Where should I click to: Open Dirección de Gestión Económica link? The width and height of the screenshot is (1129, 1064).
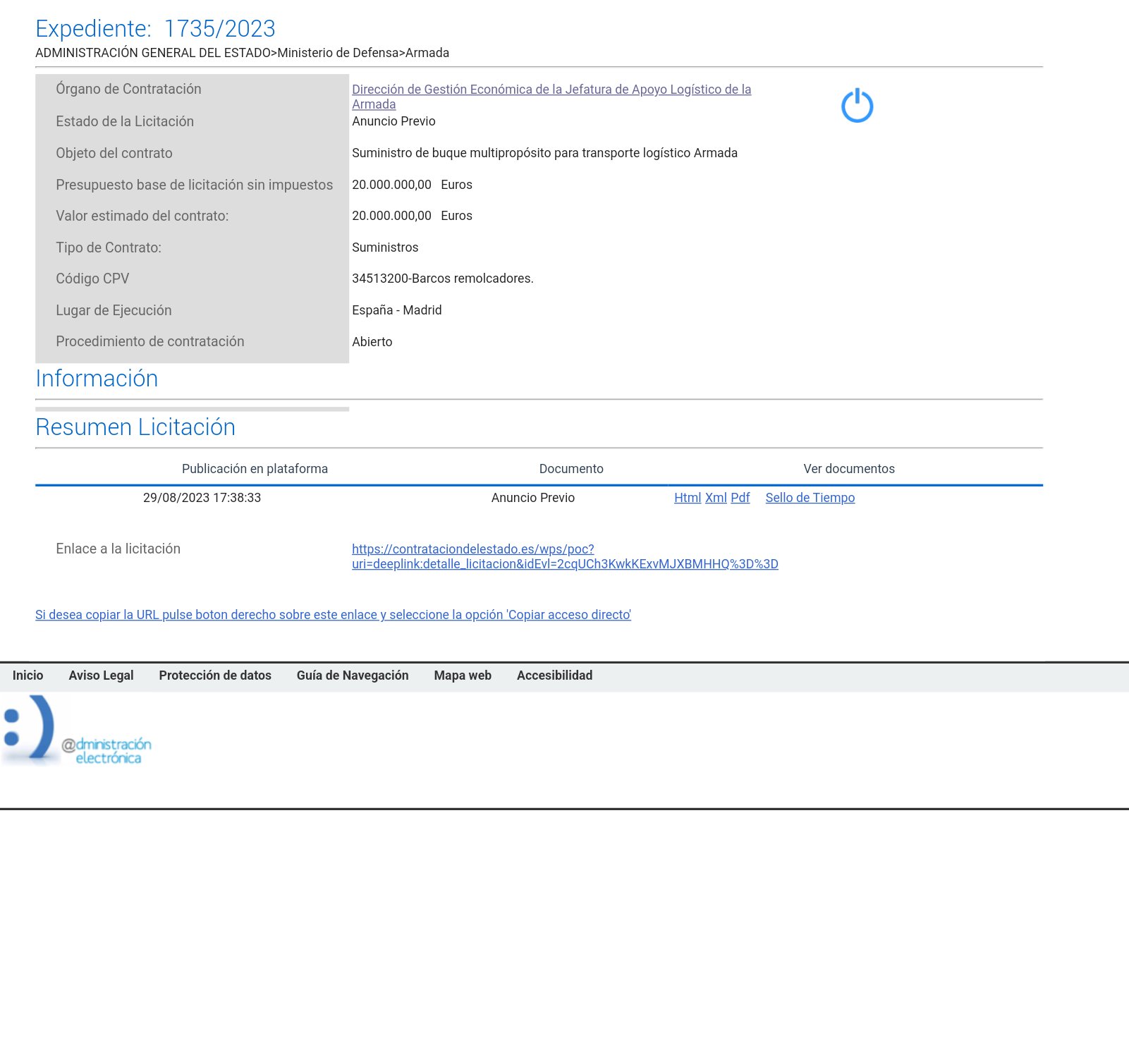551,97
